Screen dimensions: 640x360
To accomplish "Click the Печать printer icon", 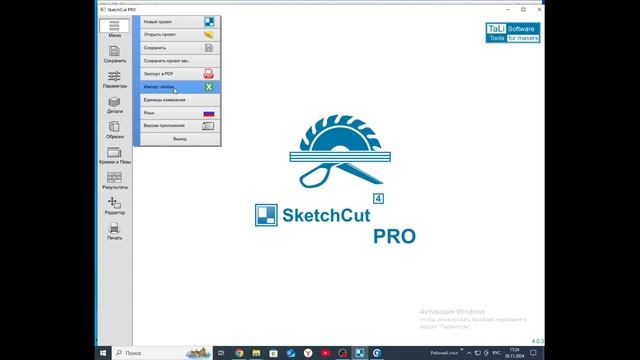I will coord(114,231).
